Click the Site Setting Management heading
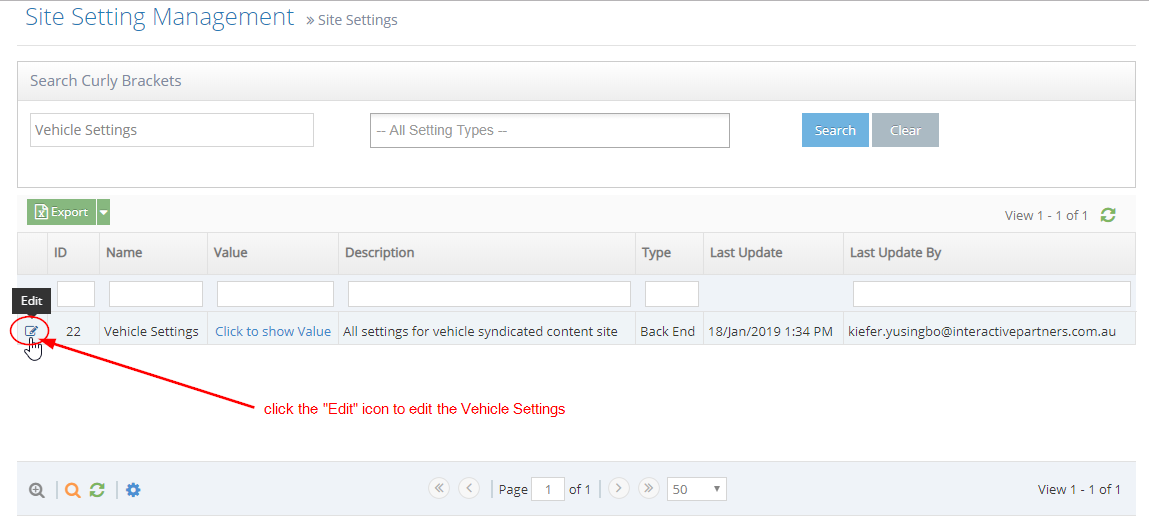The width and height of the screenshot is (1149, 527). tap(160, 16)
